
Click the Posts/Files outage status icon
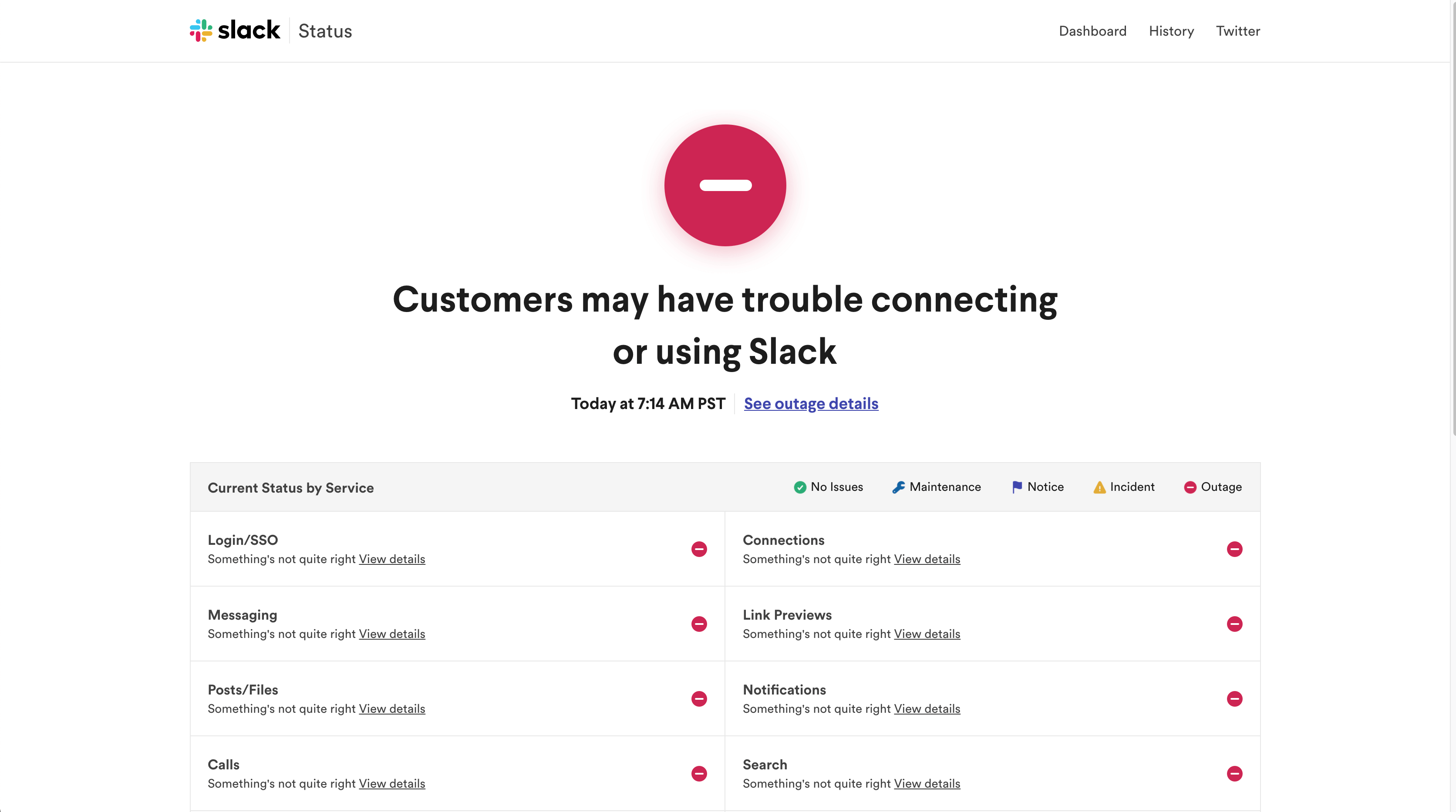pos(699,699)
